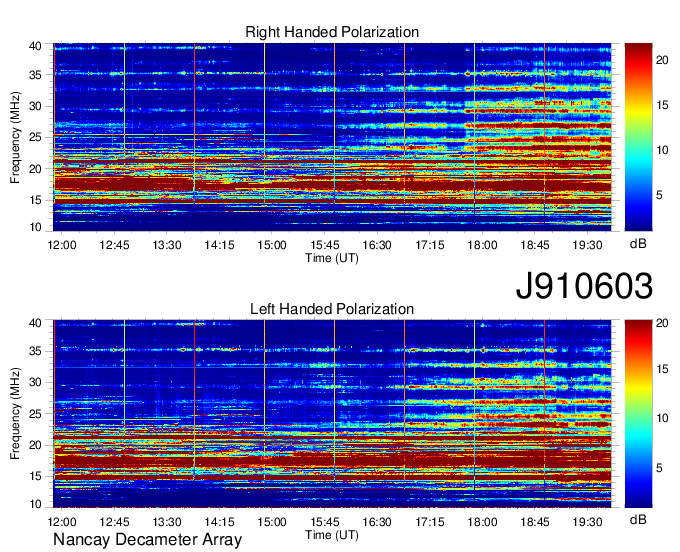680x552 pixels.
Task: Select the dB unit under Left Handed colorbar
Action: (x=638, y=520)
